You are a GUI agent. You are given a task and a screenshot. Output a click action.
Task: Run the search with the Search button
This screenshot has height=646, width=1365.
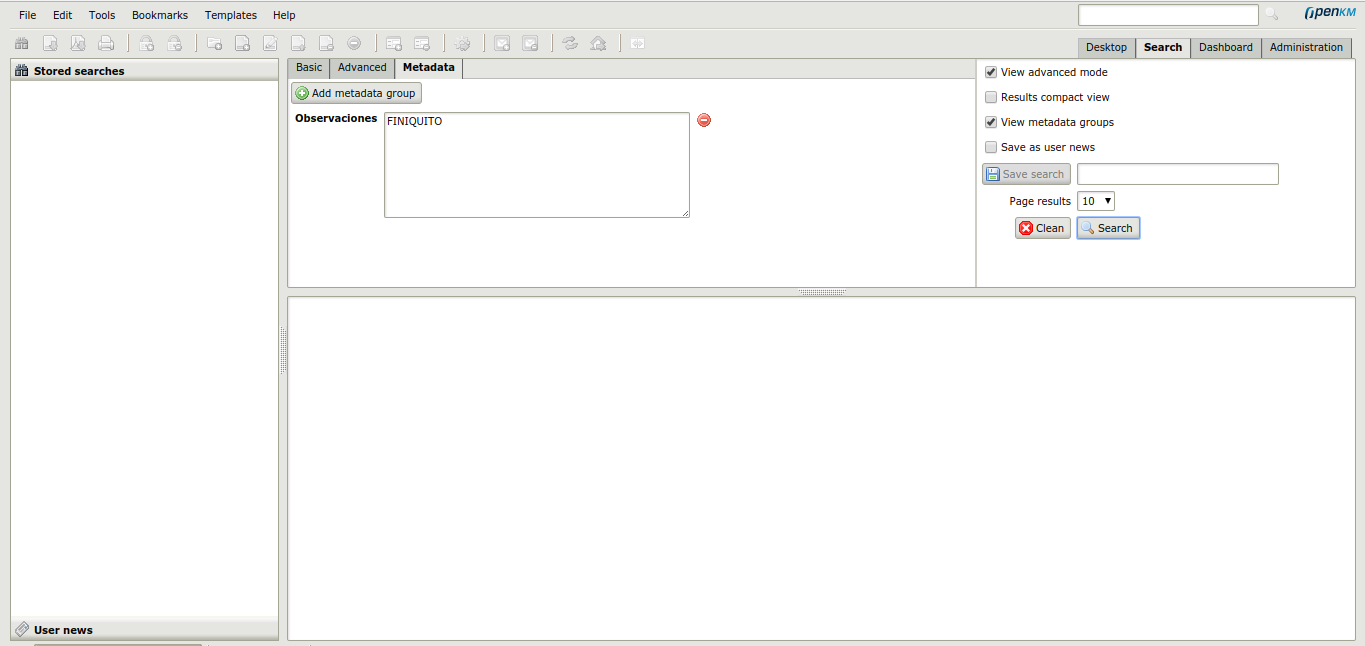click(x=1107, y=228)
